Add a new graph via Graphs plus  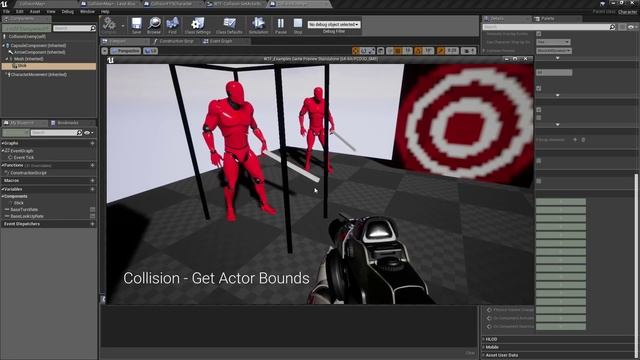pos(92,143)
